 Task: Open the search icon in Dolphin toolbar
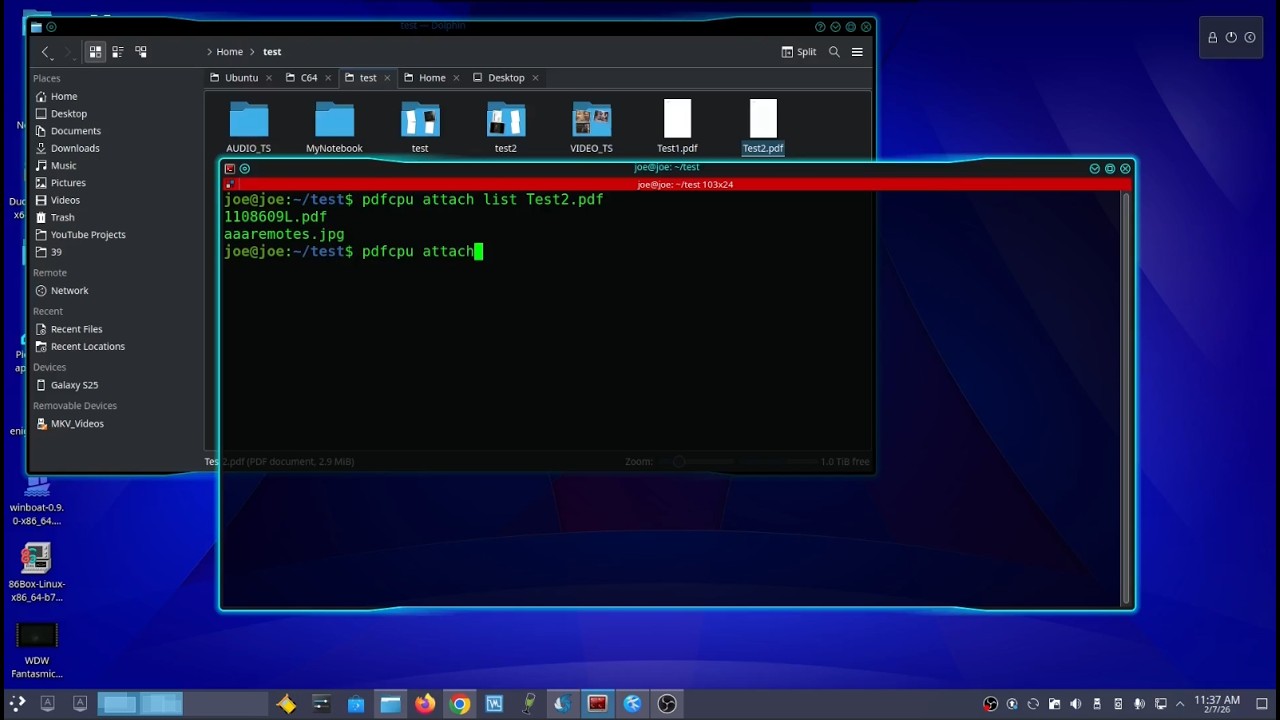coord(834,52)
